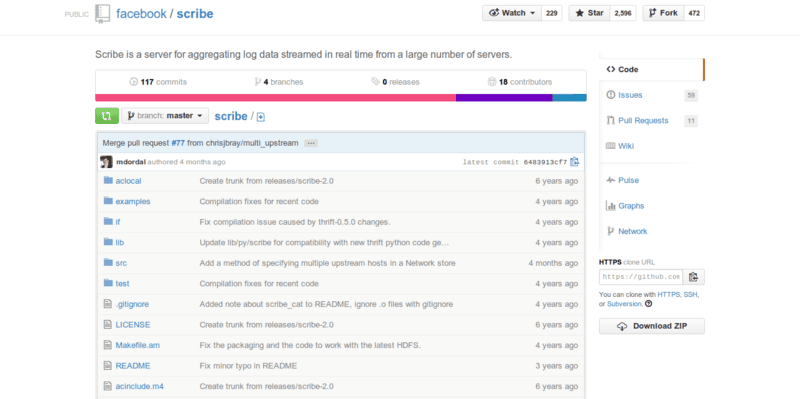Click the 2,596 stargazers count
Screen dimensions: 800x399
coord(622,13)
